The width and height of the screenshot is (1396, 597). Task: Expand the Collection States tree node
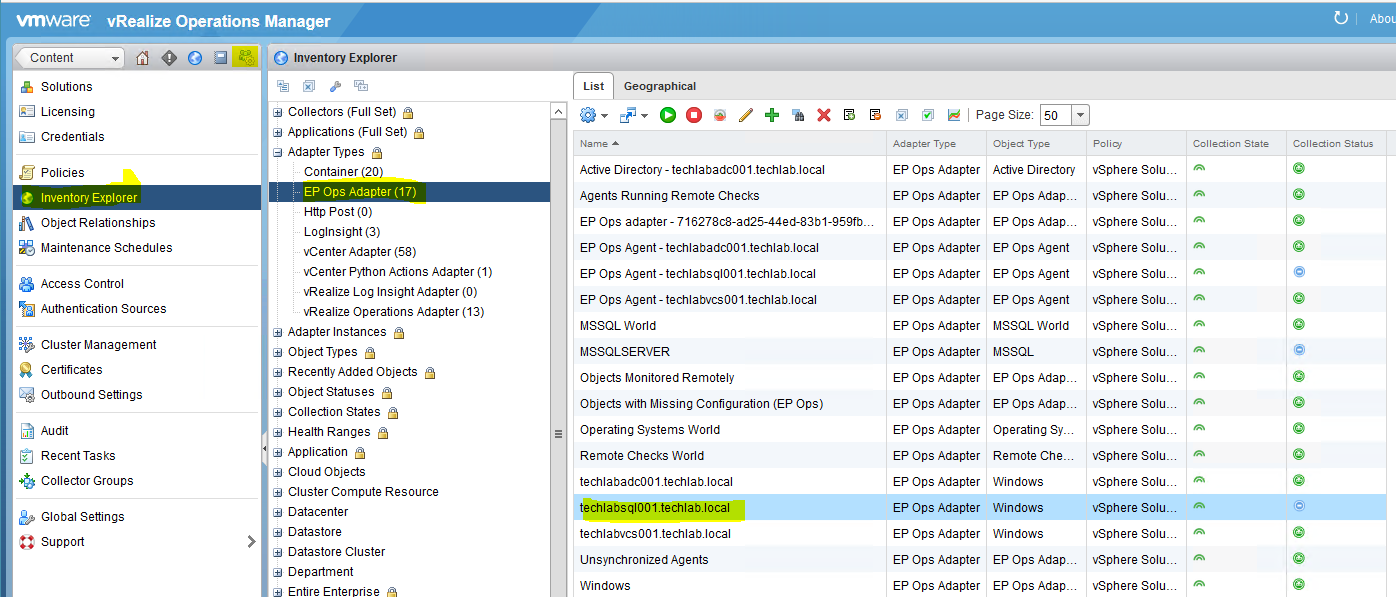coord(278,412)
